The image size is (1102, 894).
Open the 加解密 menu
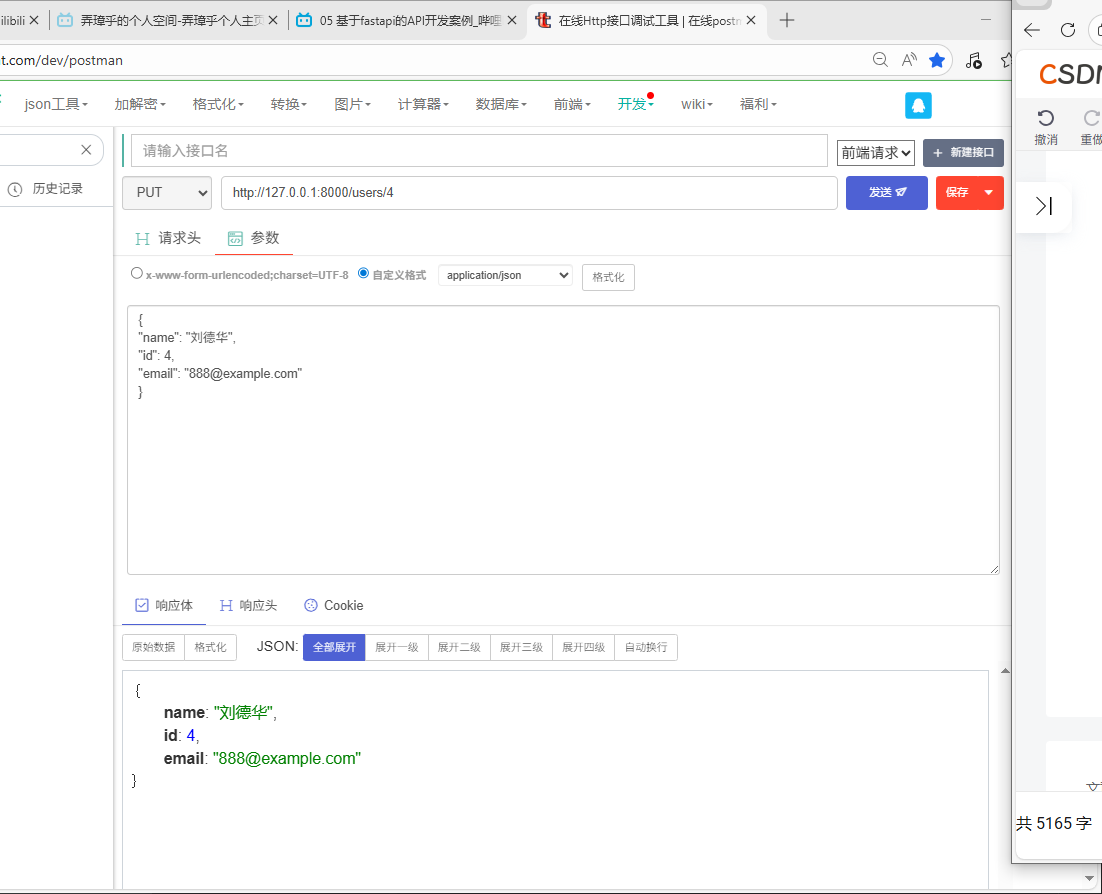(x=140, y=104)
